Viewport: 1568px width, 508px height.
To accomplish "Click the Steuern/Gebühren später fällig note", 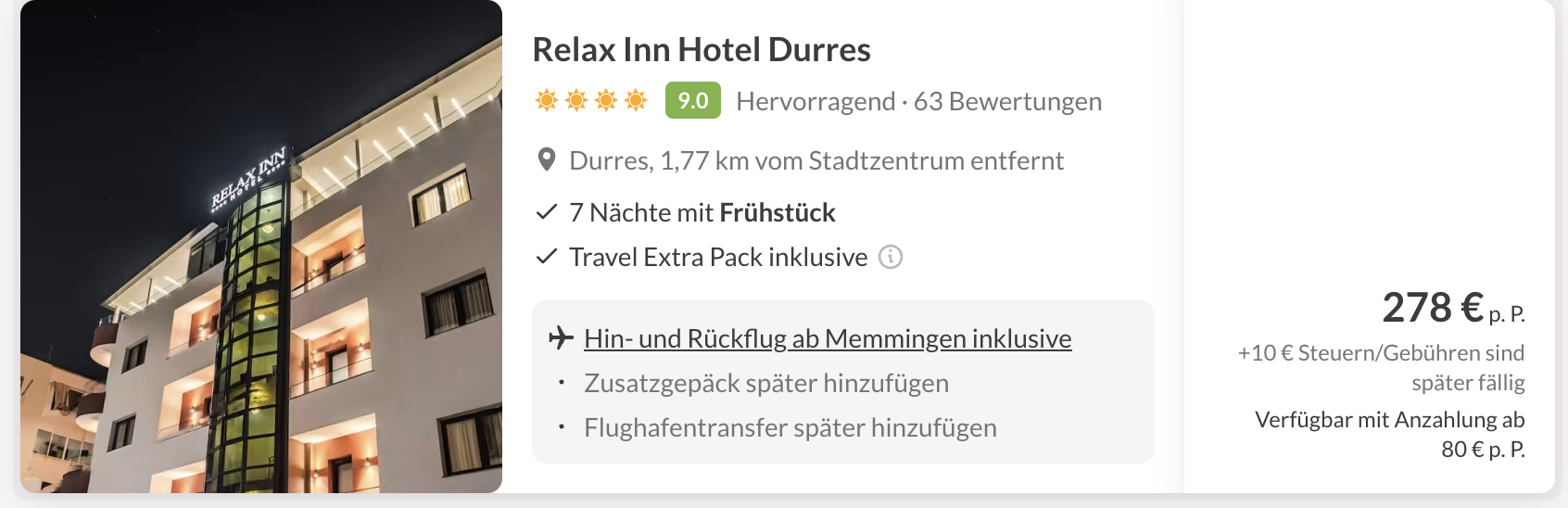I will 1382,368.
